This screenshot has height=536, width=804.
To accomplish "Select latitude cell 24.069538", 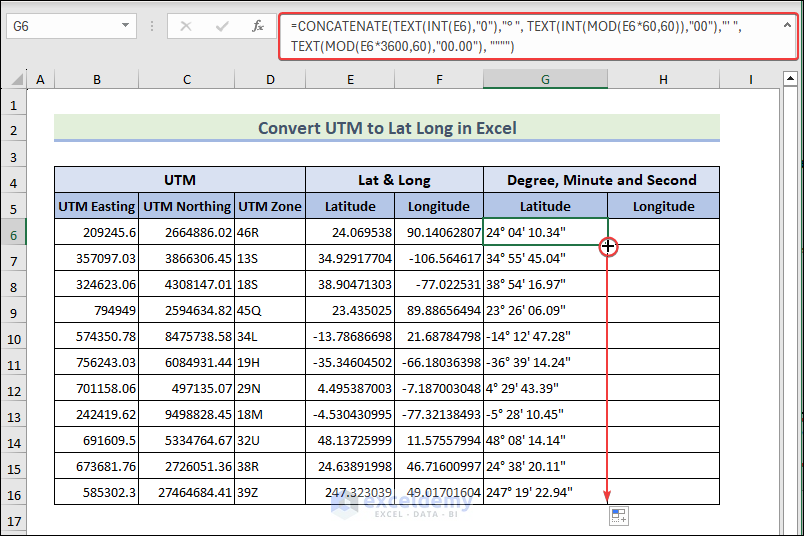I will tap(350, 232).
